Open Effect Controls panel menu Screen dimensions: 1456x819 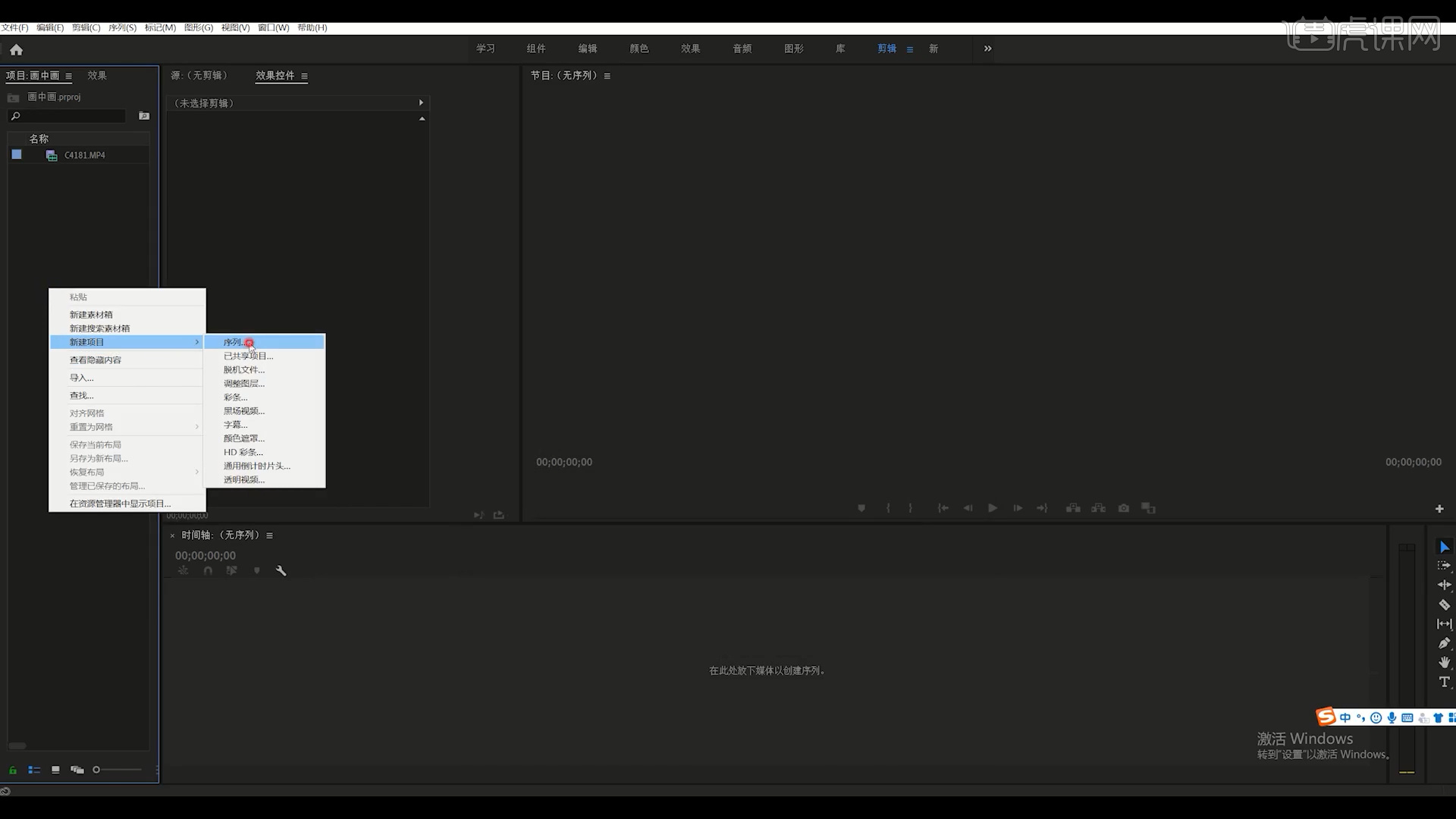click(x=304, y=76)
